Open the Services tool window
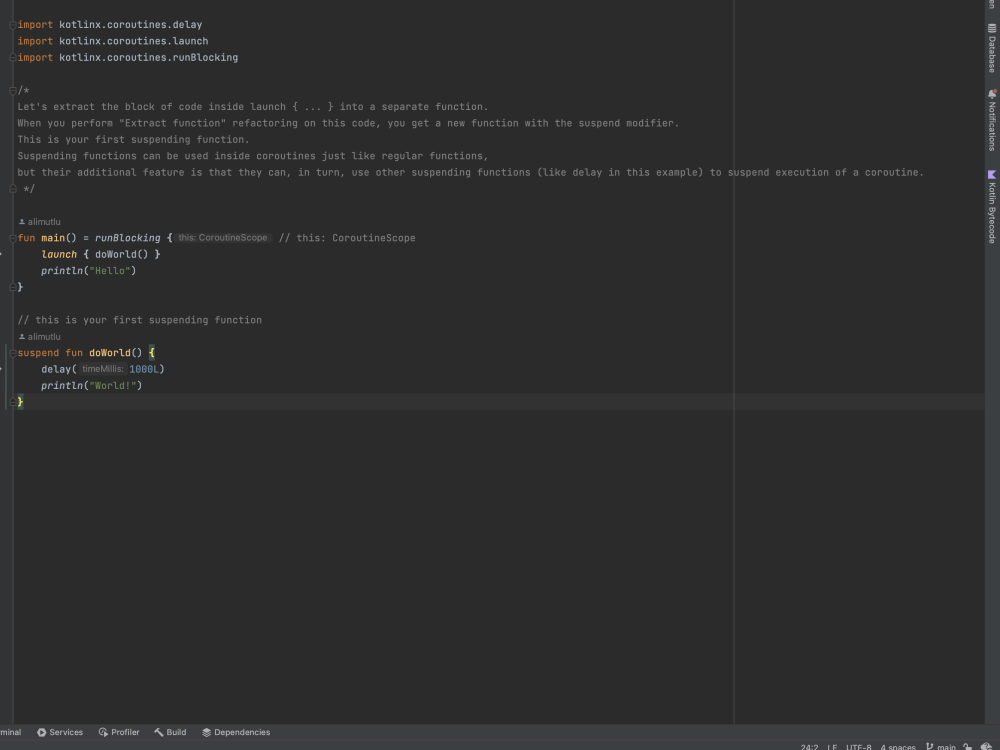 (60, 732)
